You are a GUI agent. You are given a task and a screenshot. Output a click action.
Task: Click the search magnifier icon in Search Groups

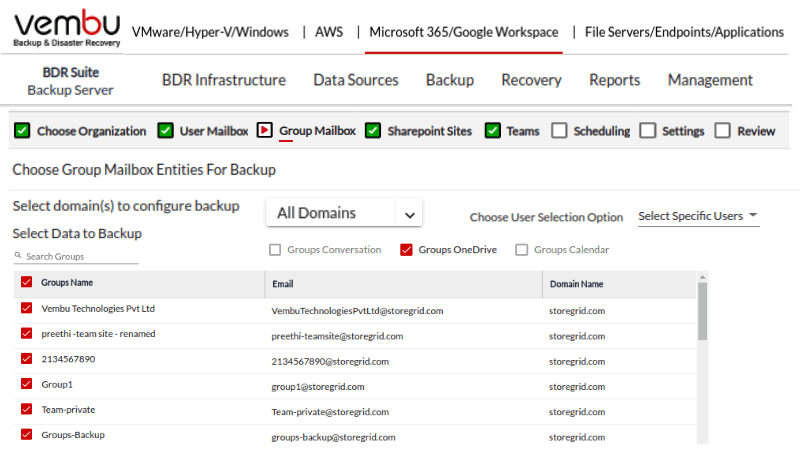point(18,255)
